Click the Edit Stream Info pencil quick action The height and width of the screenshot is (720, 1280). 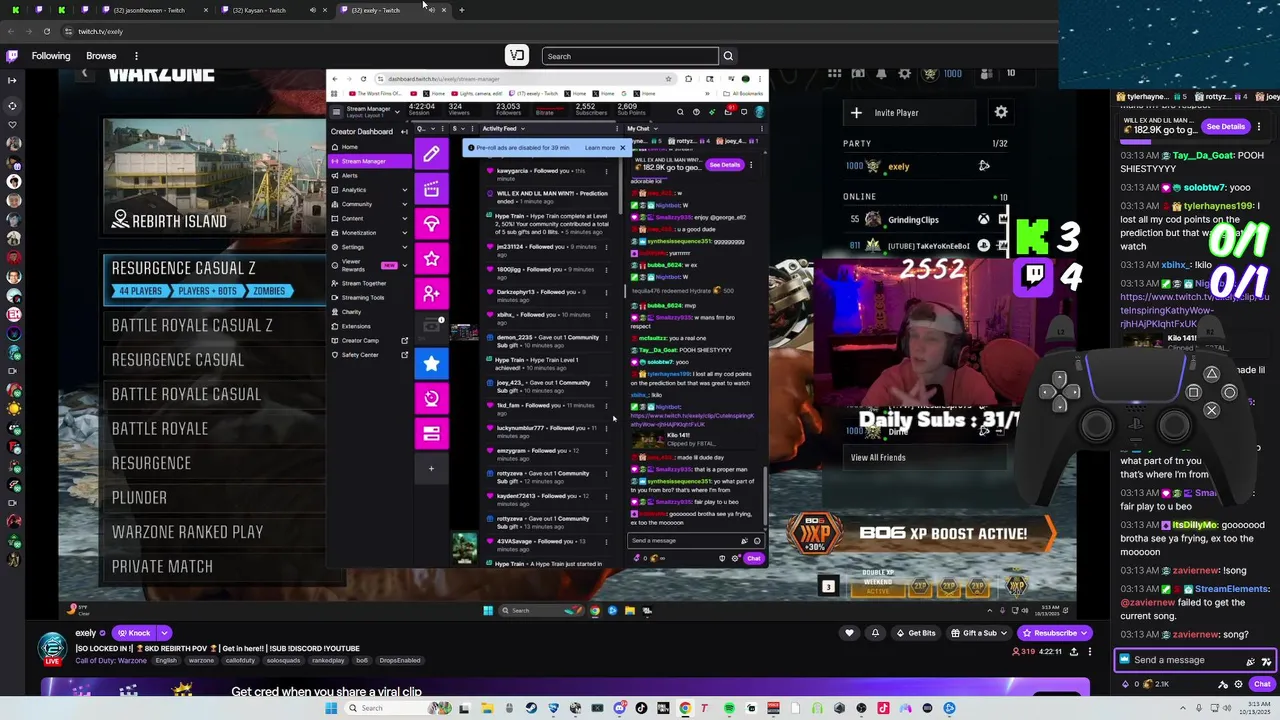(x=431, y=154)
